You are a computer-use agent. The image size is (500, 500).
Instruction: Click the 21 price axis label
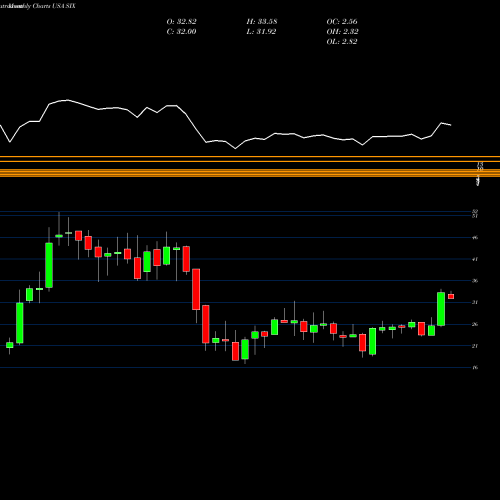tap(475, 346)
